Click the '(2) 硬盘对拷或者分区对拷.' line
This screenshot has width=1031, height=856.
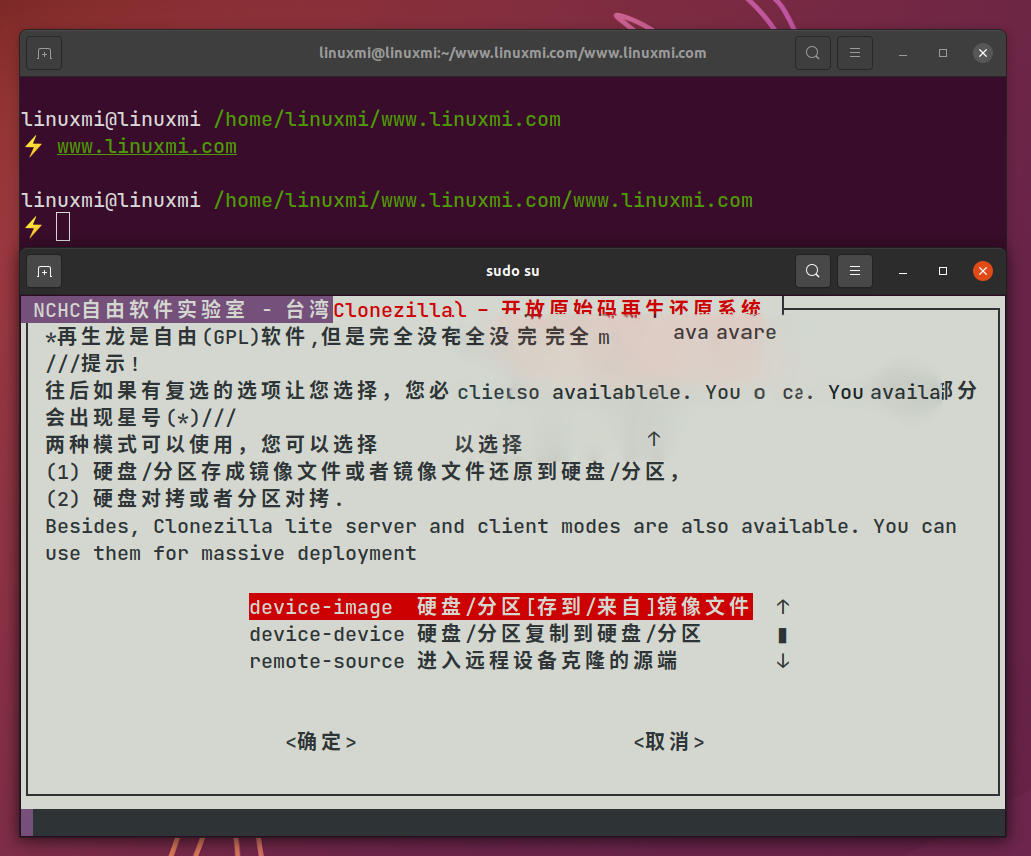[x=195, y=499]
